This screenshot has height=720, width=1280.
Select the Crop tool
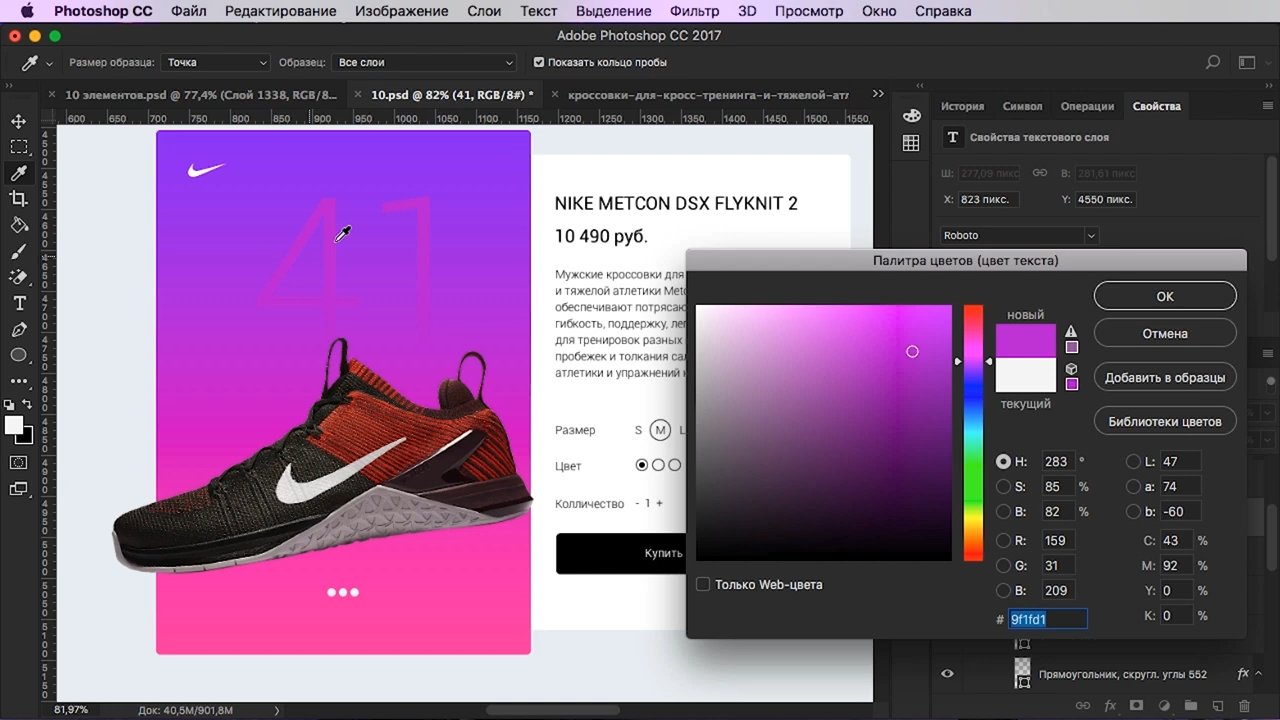pyautogui.click(x=19, y=199)
